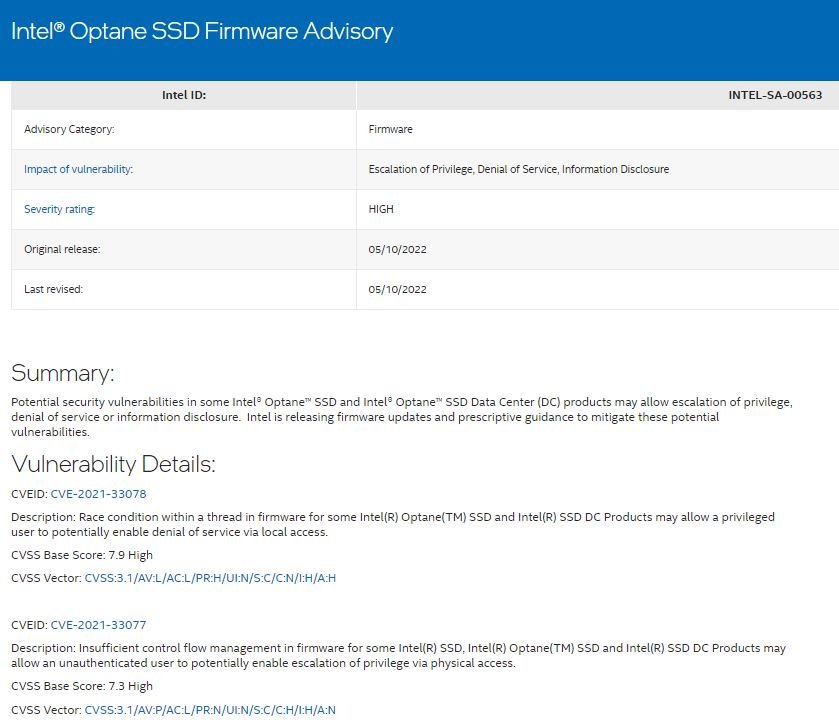Screen dimensions: 839x728
Task: Click the Intel Optane SSD Firmware Advisory title
Action: [202, 31]
